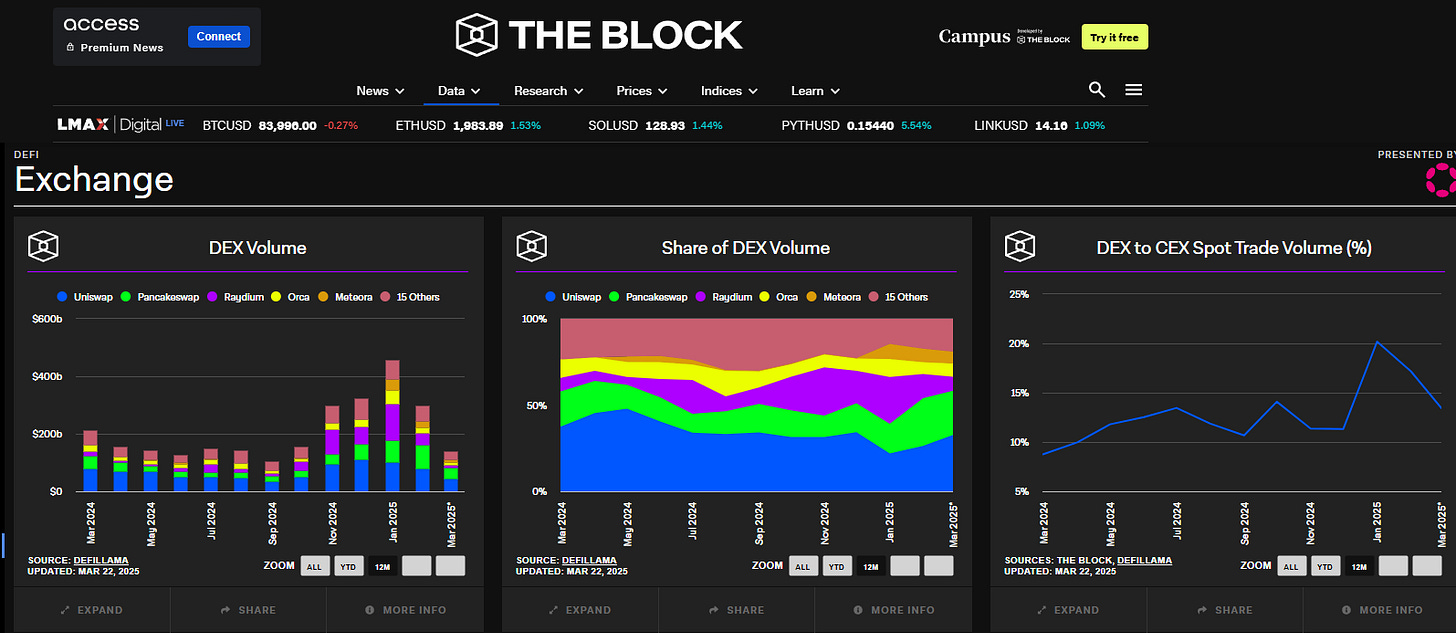
Task: Click the cube icon in DEX to CEX card
Action: (x=1020, y=247)
